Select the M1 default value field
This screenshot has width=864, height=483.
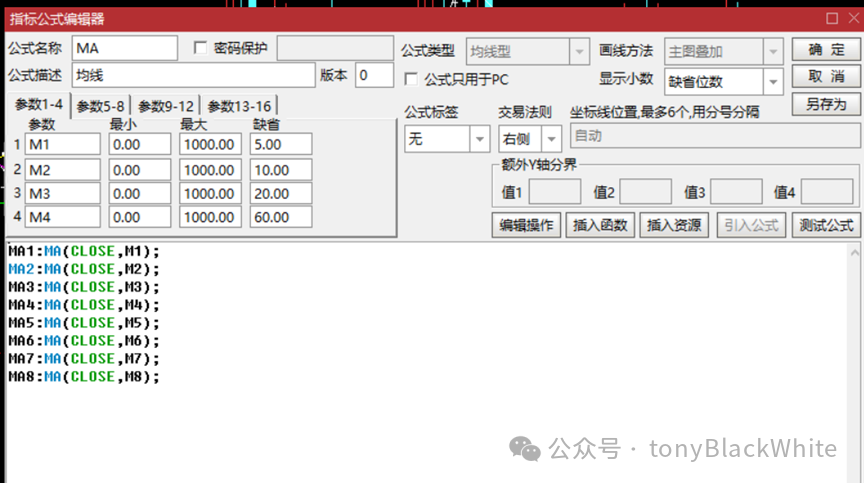click(280, 144)
